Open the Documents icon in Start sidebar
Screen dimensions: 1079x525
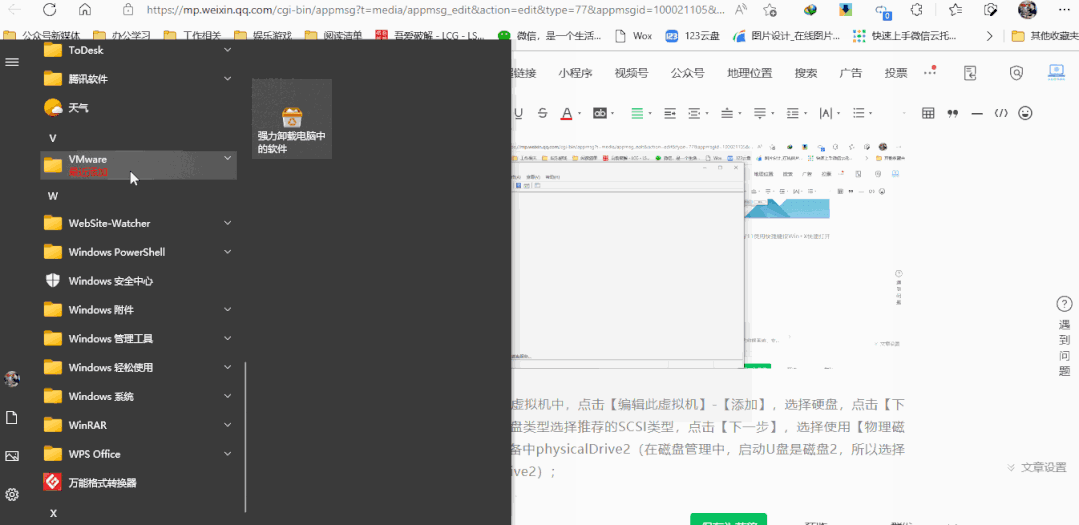(12, 418)
